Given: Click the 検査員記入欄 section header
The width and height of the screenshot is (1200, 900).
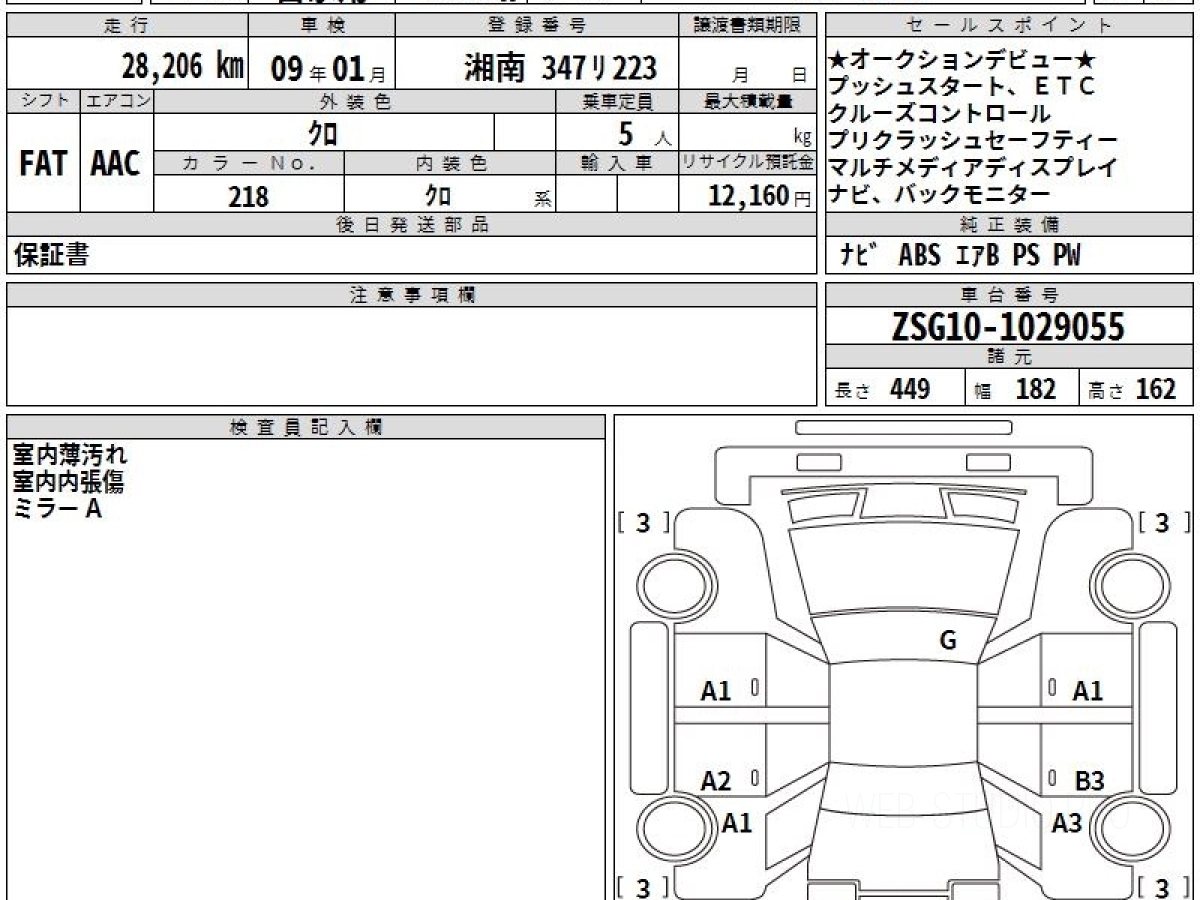Looking at the screenshot, I should [305, 426].
